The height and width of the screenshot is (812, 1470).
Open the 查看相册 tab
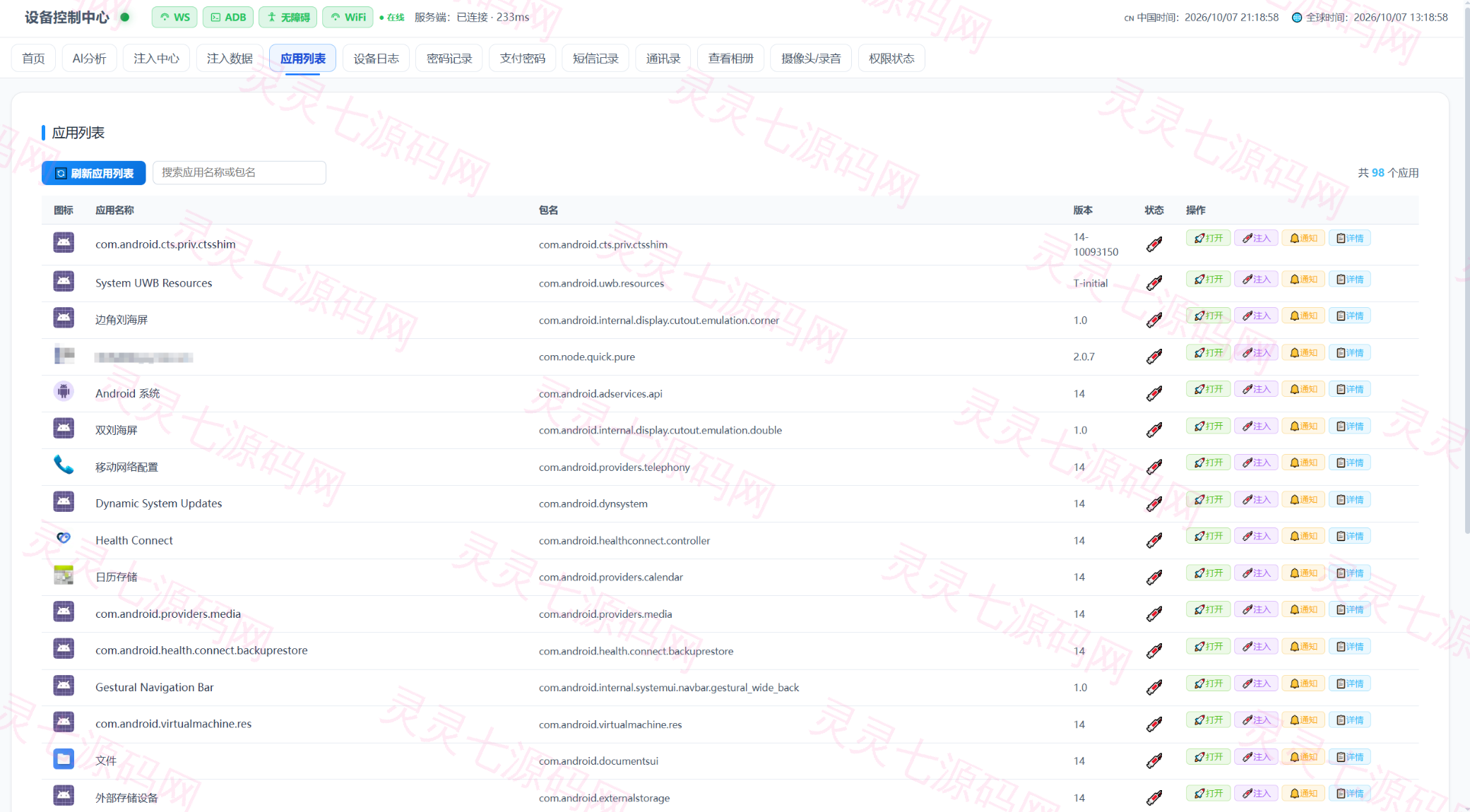coord(730,59)
